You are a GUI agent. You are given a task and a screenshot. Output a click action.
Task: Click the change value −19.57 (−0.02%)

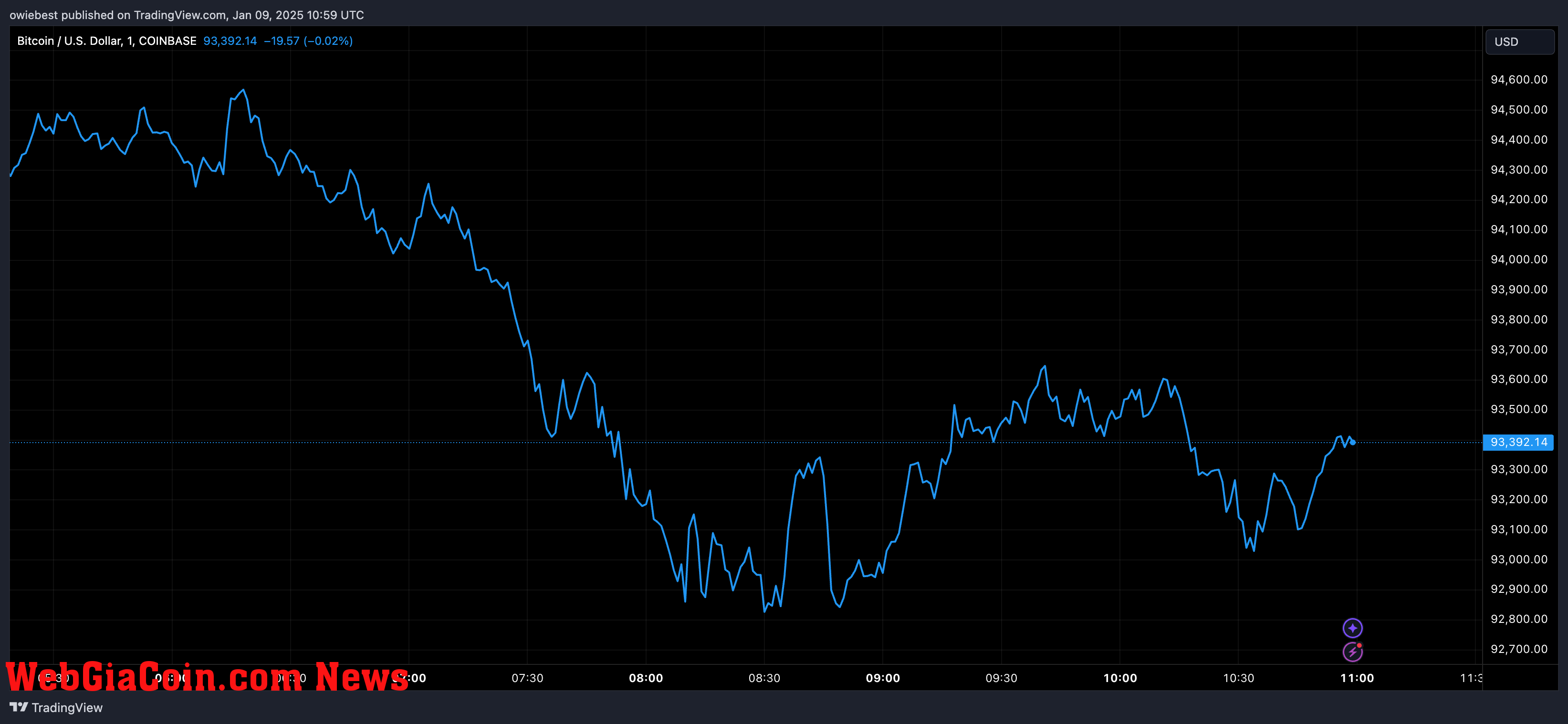point(308,41)
